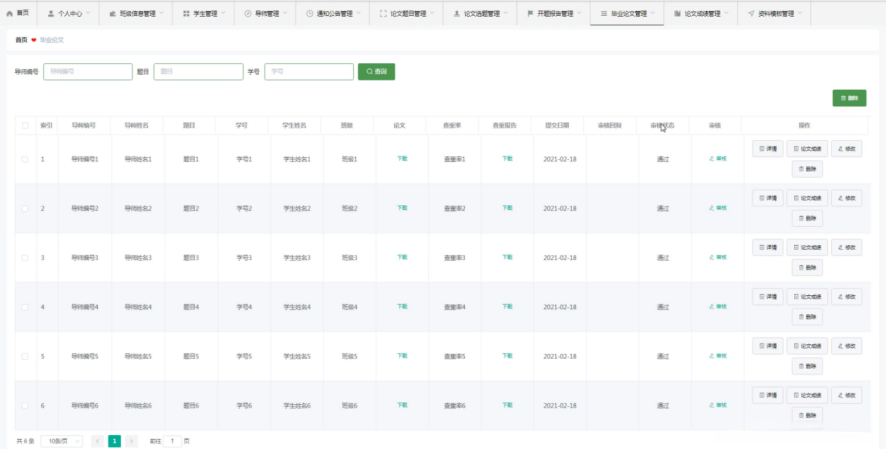The image size is (886, 451).
Task: Click 删除 delete for row 4
Action: [x=807, y=316]
